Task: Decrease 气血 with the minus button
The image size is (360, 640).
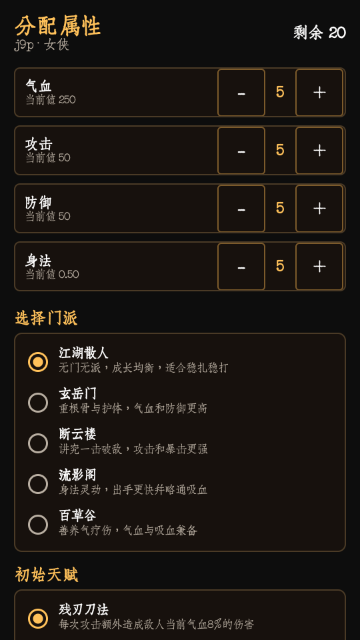Action: point(241,93)
